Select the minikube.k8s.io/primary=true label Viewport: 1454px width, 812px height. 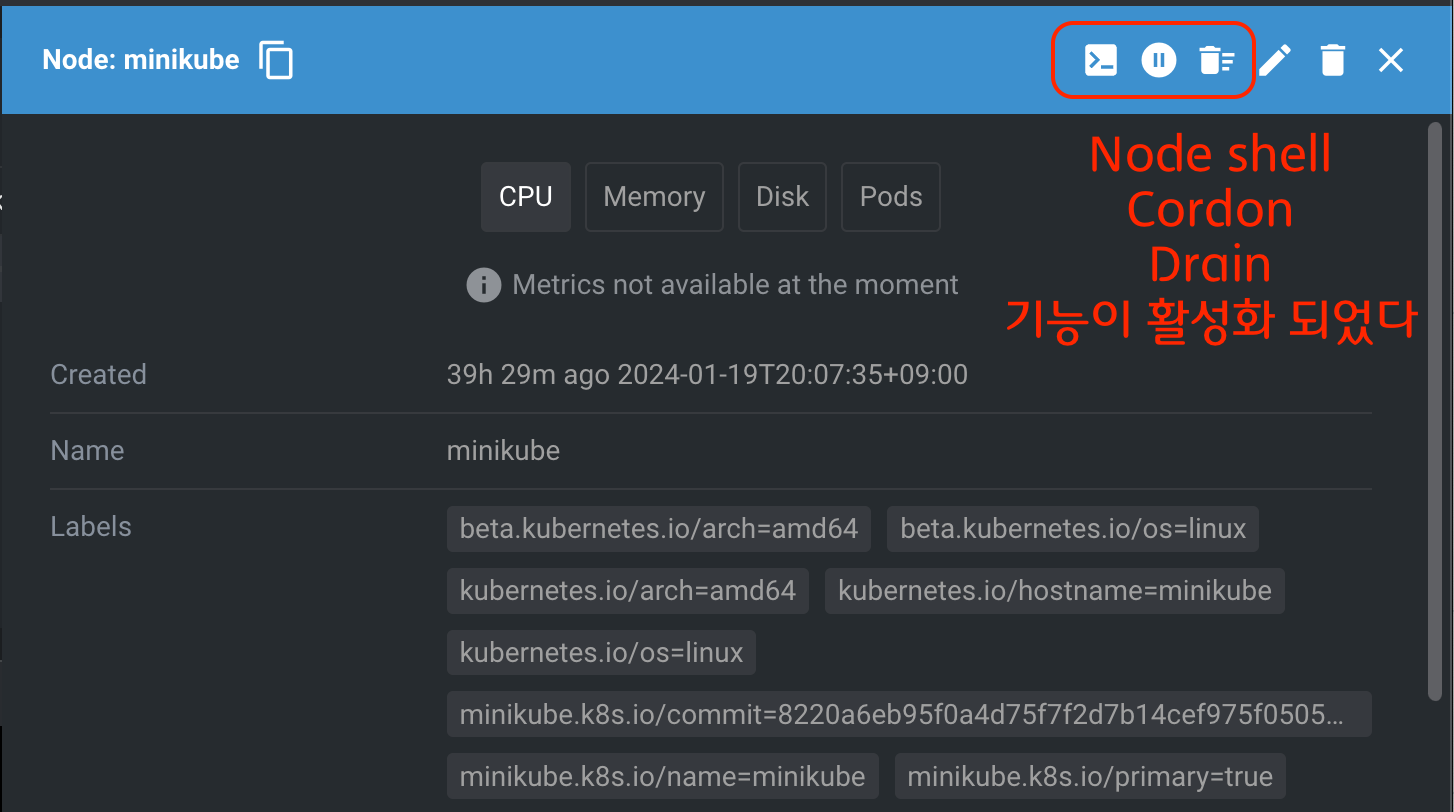(1090, 777)
